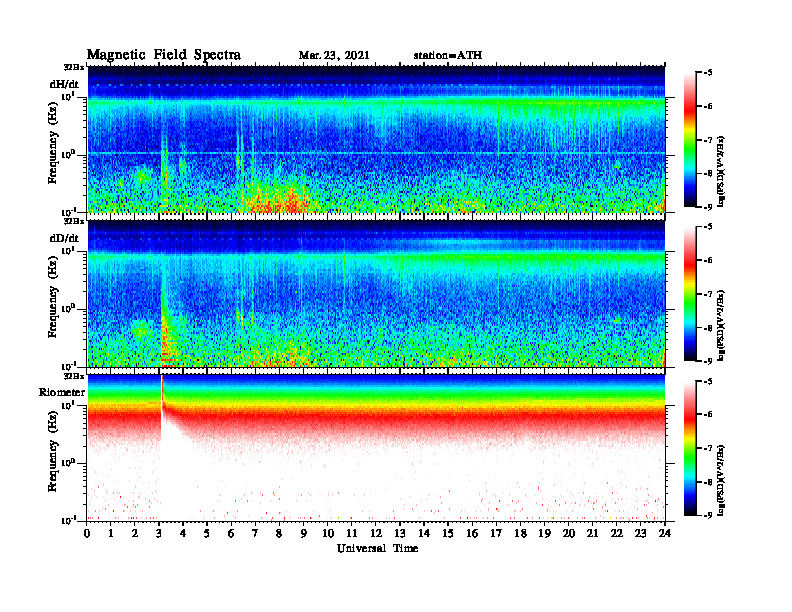Click the hour 3 tick label
Screen dimensions: 792x612
(159, 533)
